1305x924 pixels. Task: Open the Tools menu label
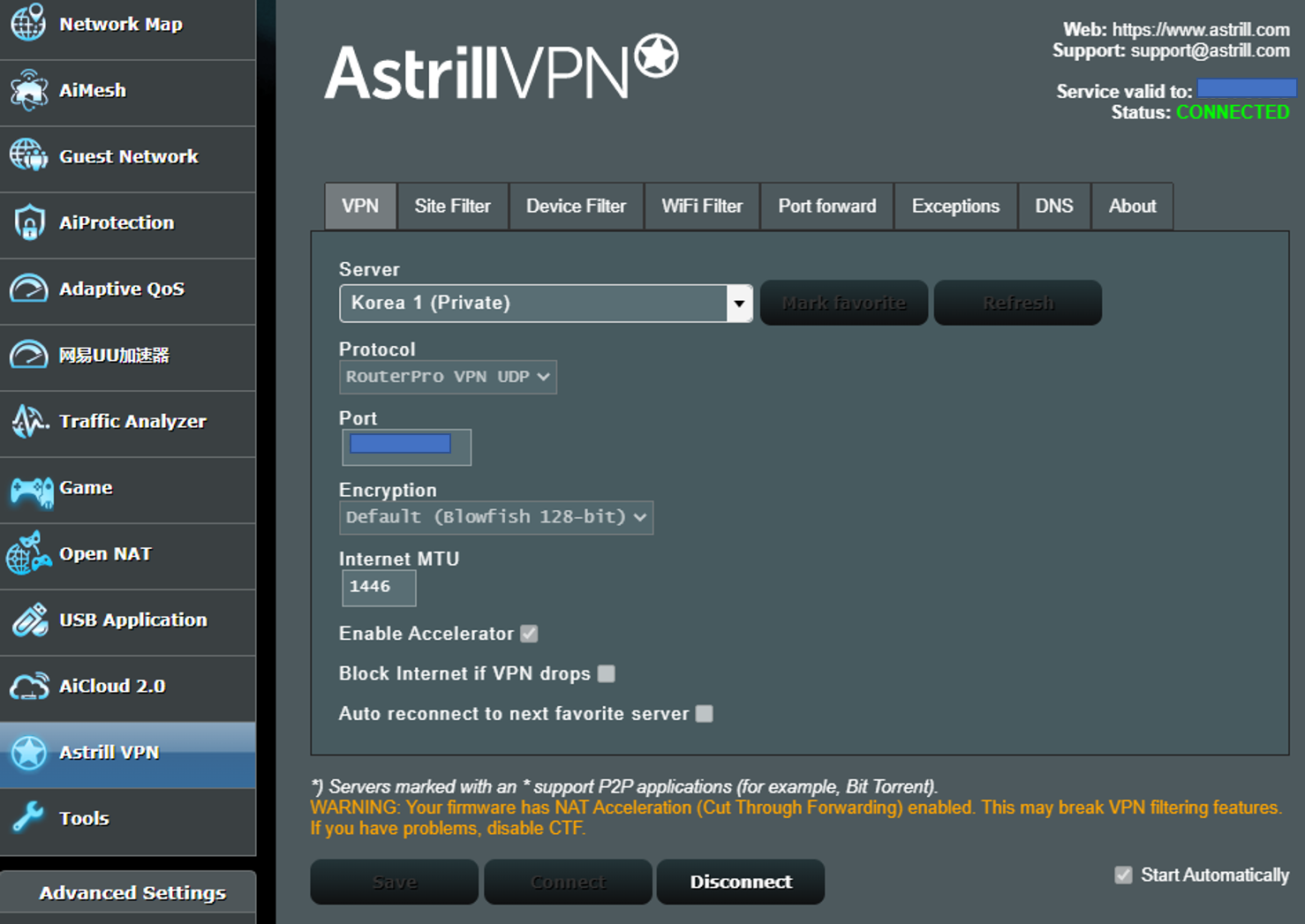(x=84, y=818)
